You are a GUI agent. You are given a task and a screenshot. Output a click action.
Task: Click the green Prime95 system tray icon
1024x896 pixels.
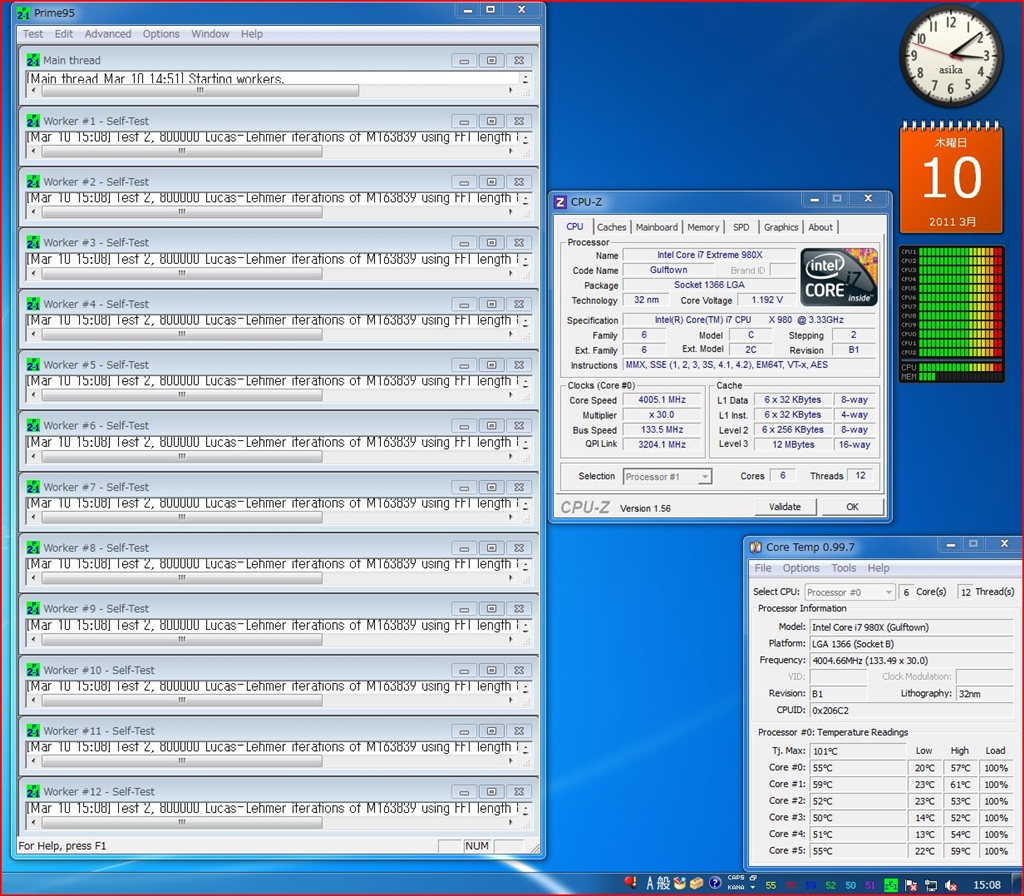[890, 884]
